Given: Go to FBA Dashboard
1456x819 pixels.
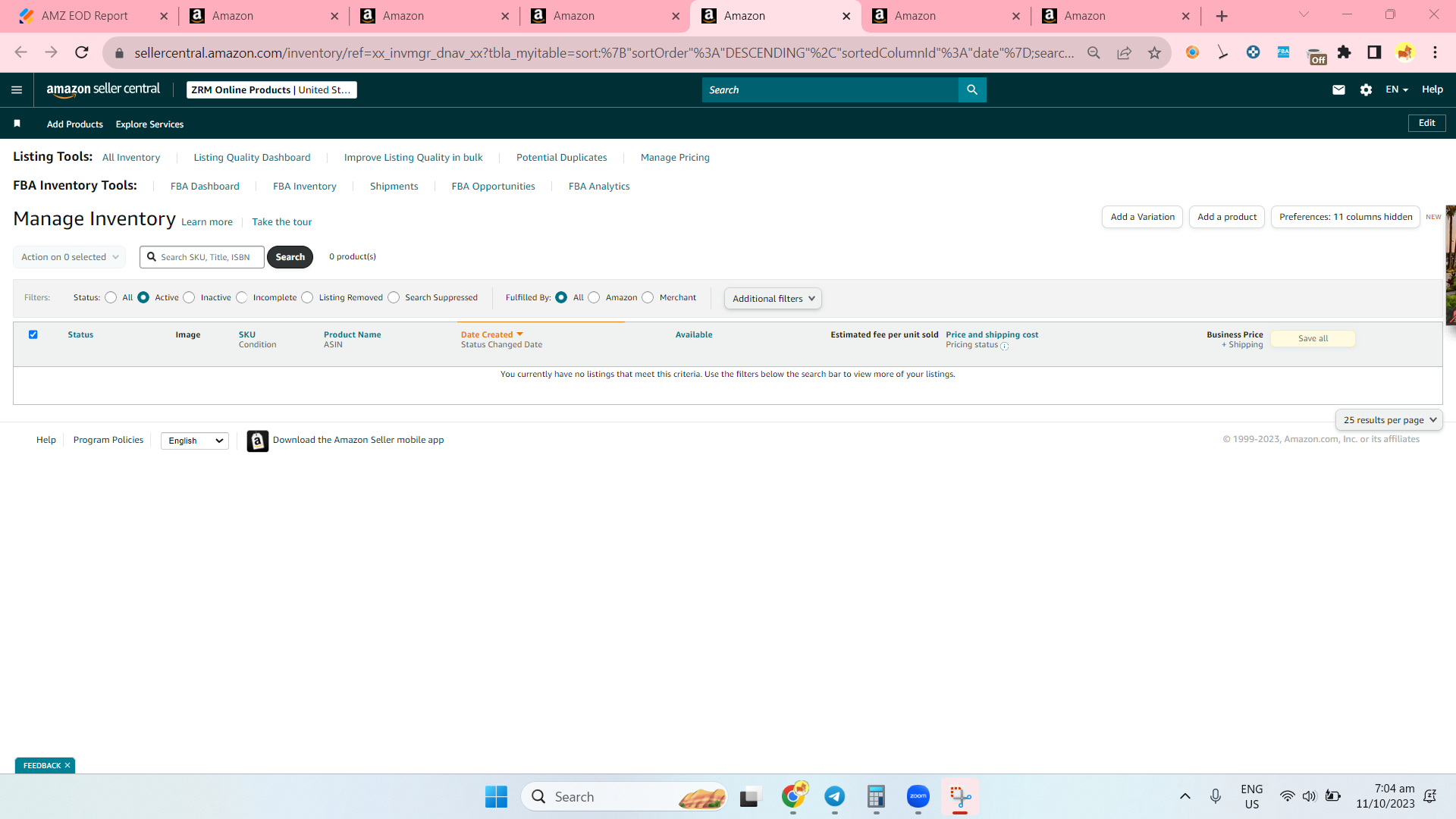Looking at the screenshot, I should [205, 187].
